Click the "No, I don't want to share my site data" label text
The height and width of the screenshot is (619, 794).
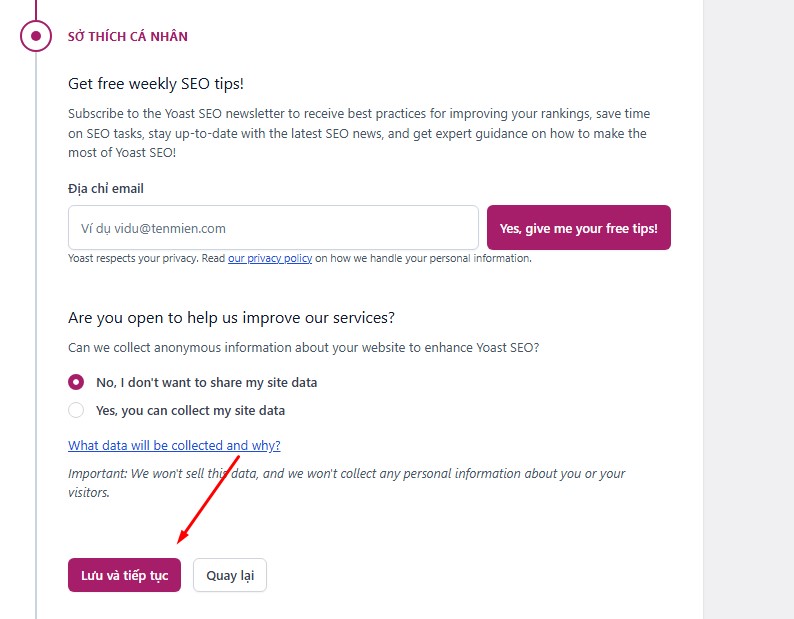(x=206, y=382)
